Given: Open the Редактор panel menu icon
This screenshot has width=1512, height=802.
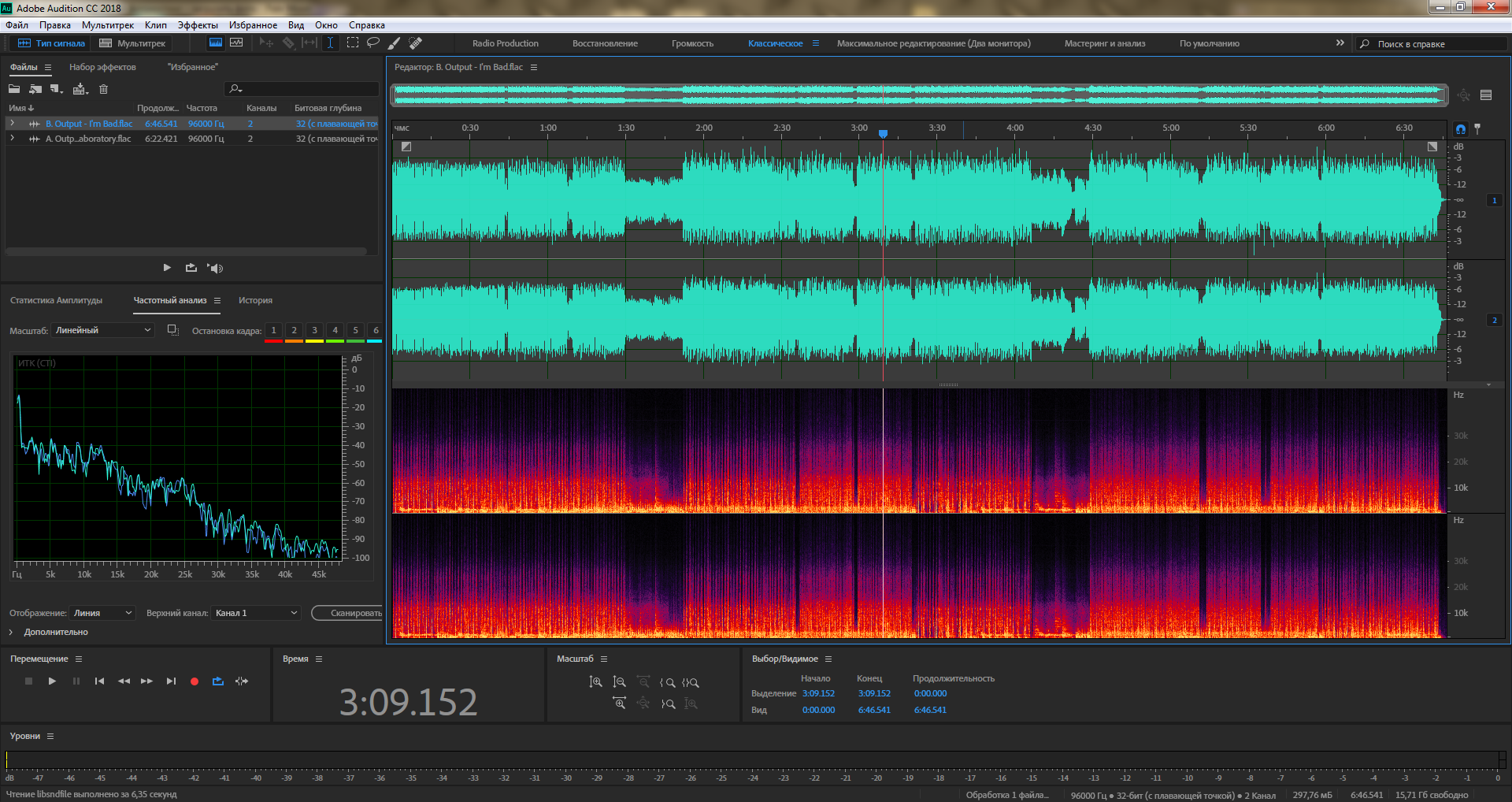Looking at the screenshot, I should pos(534,67).
